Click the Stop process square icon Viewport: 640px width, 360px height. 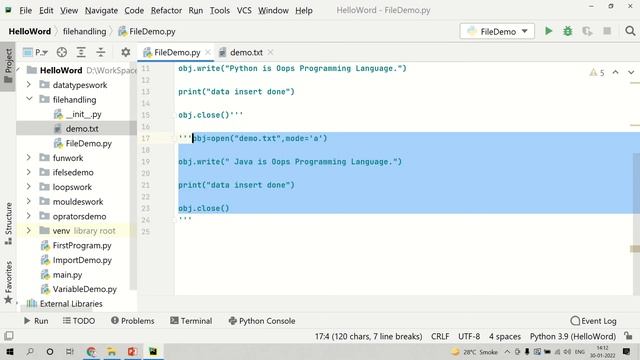[x=607, y=31]
